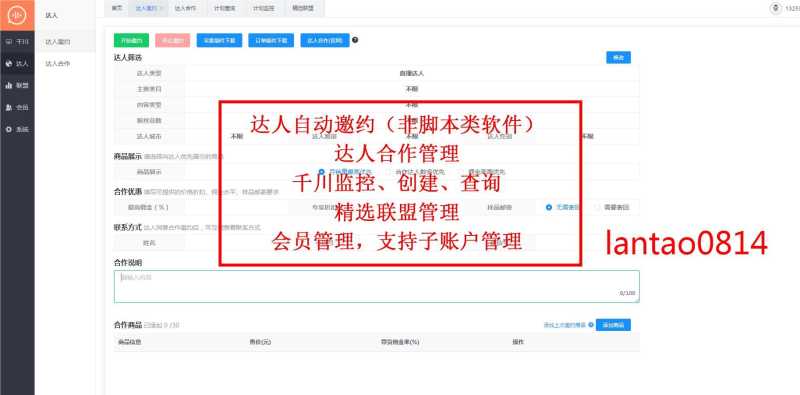The image size is (800, 395).
Task: Click the black help question-mark icon
Action: click(355, 40)
